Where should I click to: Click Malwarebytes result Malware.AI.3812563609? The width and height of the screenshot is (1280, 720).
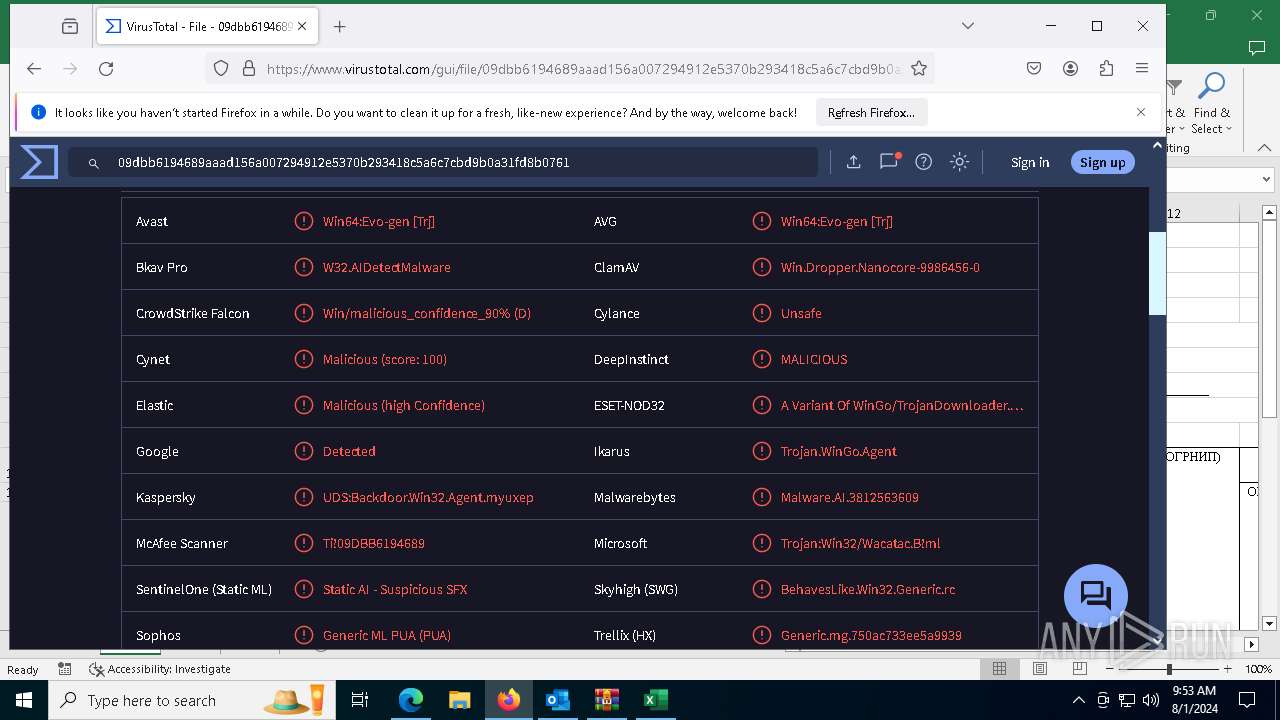(x=850, y=497)
